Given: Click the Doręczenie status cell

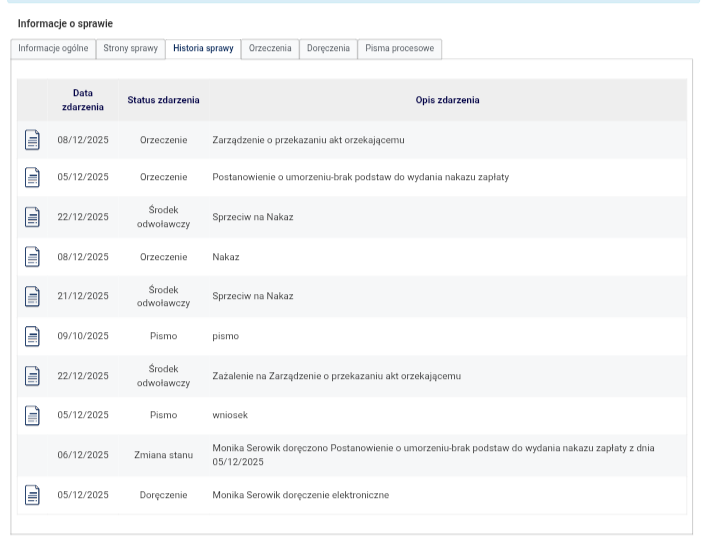Looking at the screenshot, I should click(163, 495).
